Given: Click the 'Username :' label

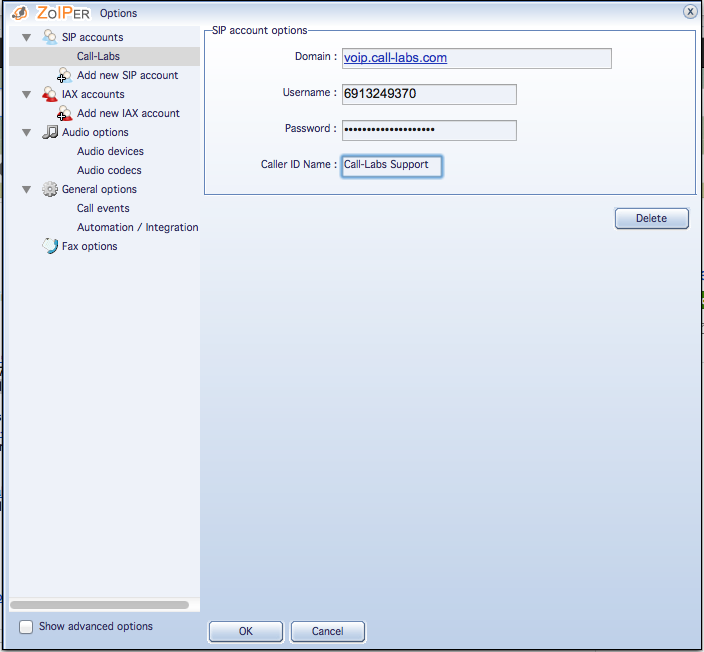Looking at the screenshot, I should click(x=309, y=93).
